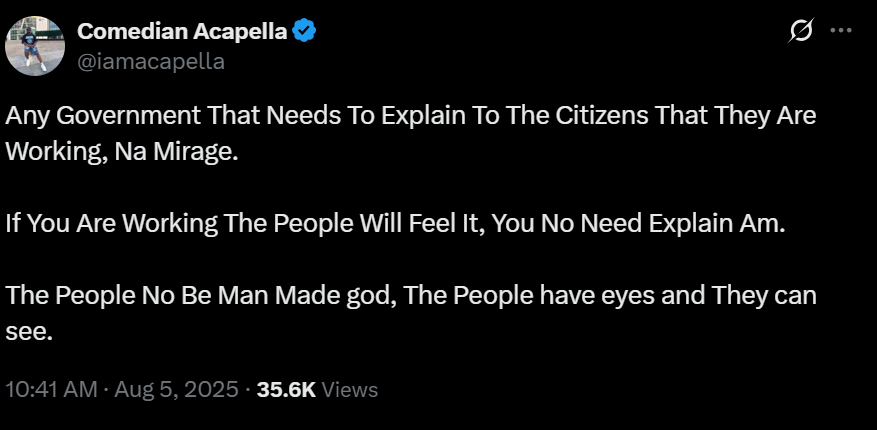Click the phrase "You No Need Explain Am"

click(670, 224)
